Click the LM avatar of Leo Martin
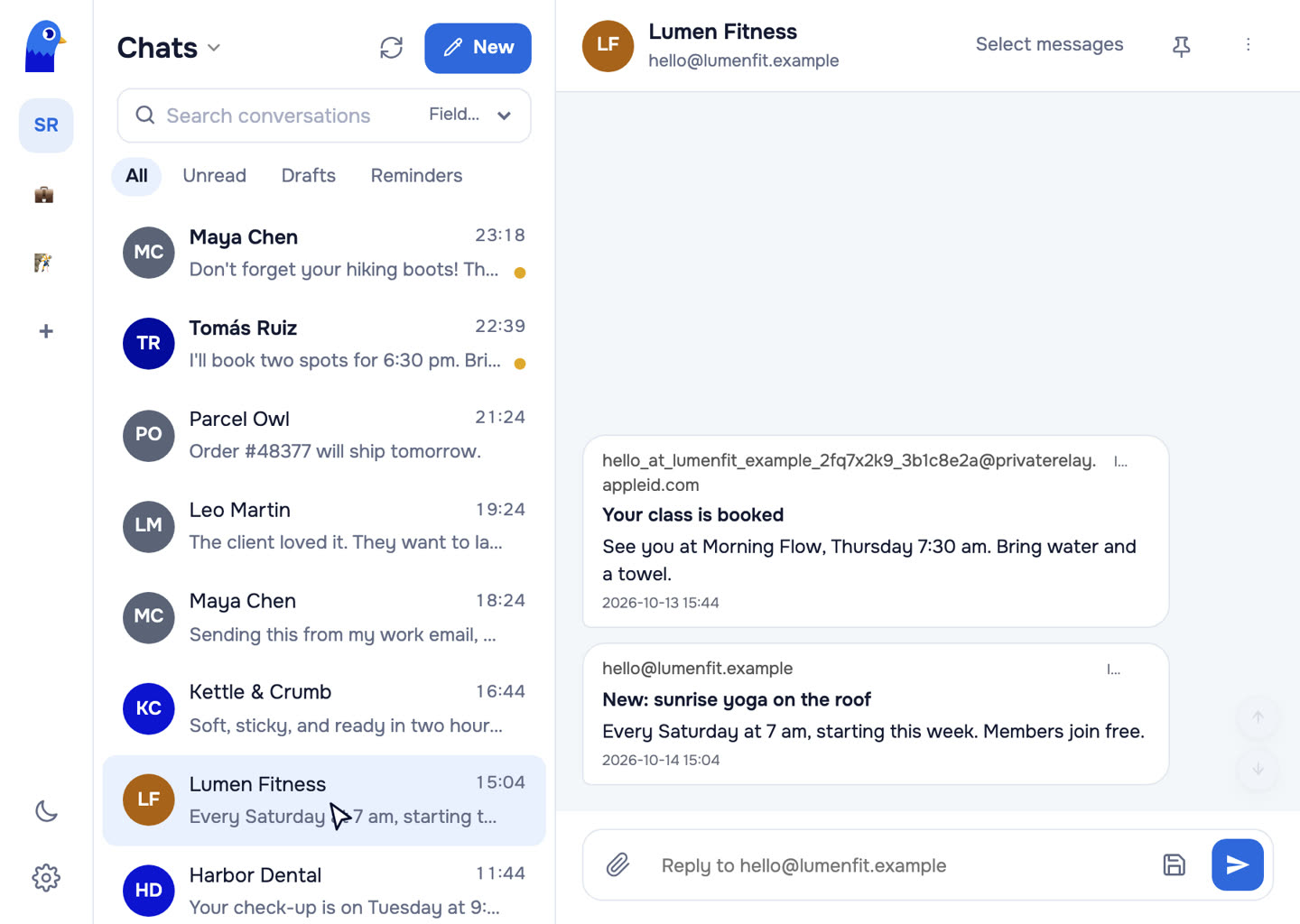Viewport: 1300px width, 924px height. (149, 526)
